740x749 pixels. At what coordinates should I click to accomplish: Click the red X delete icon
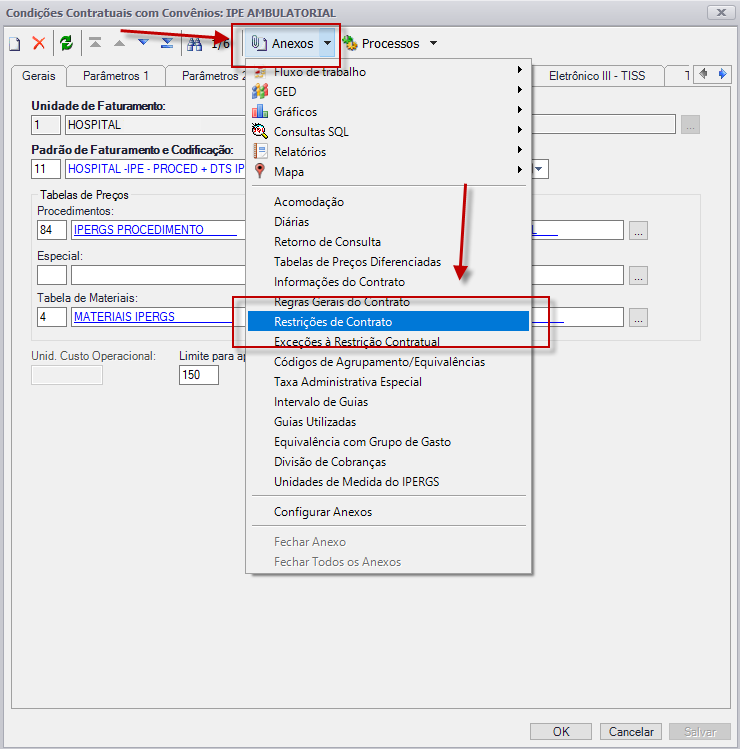[39, 43]
